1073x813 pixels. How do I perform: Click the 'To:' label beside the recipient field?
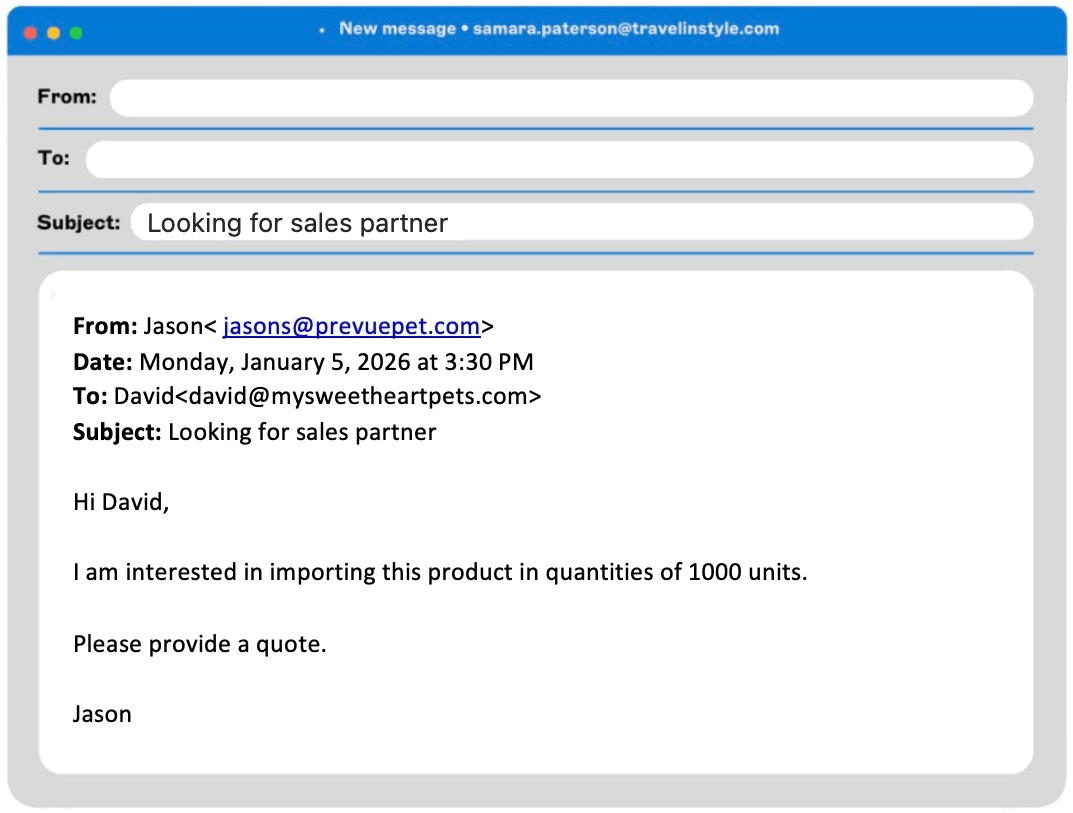point(54,159)
